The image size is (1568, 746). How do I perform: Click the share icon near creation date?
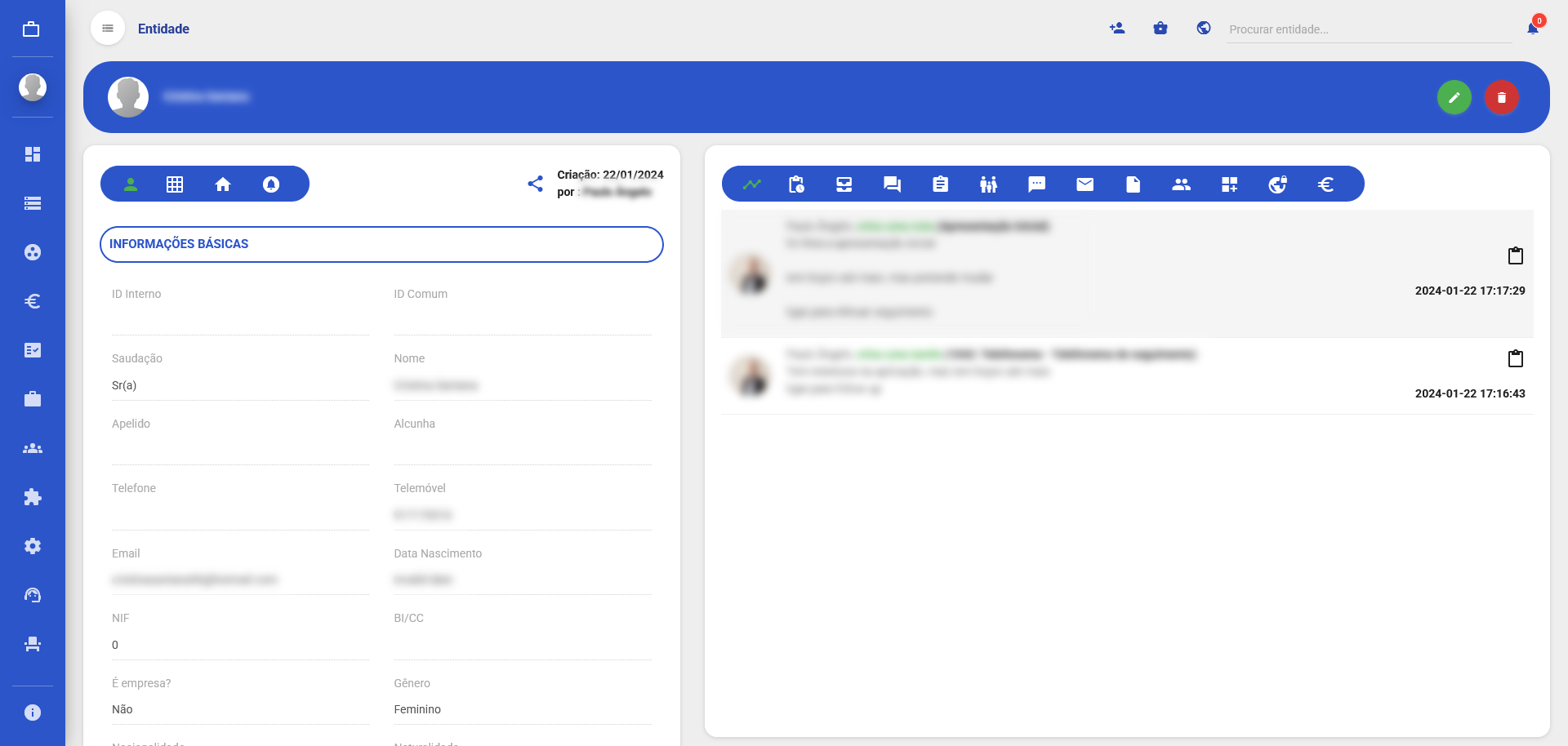pyautogui.click(x=535, y=184)
